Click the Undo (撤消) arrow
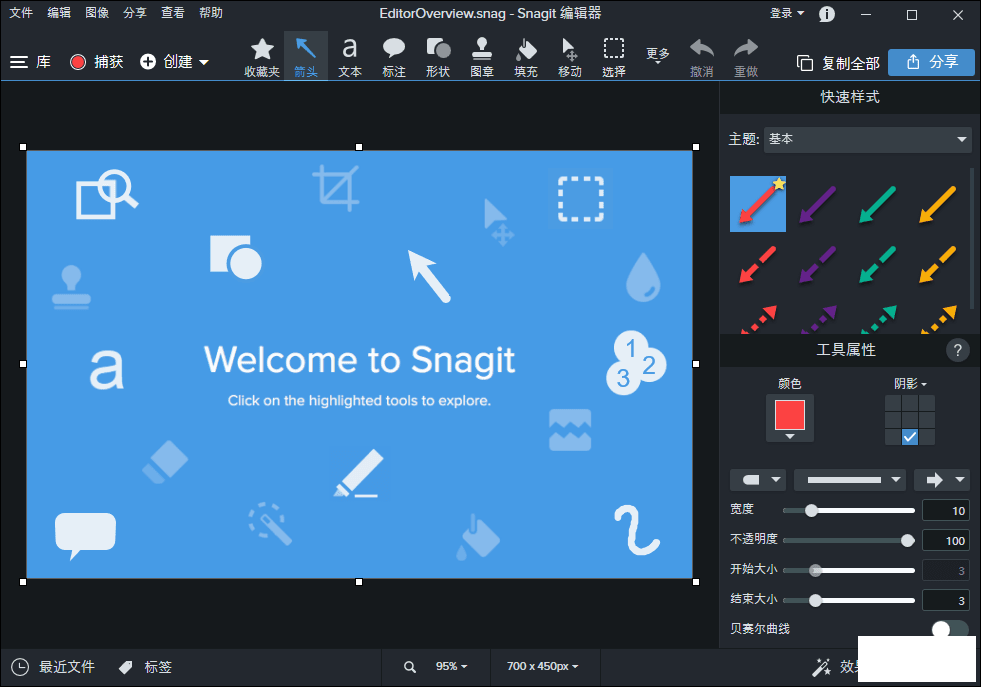 coord(701,58)
